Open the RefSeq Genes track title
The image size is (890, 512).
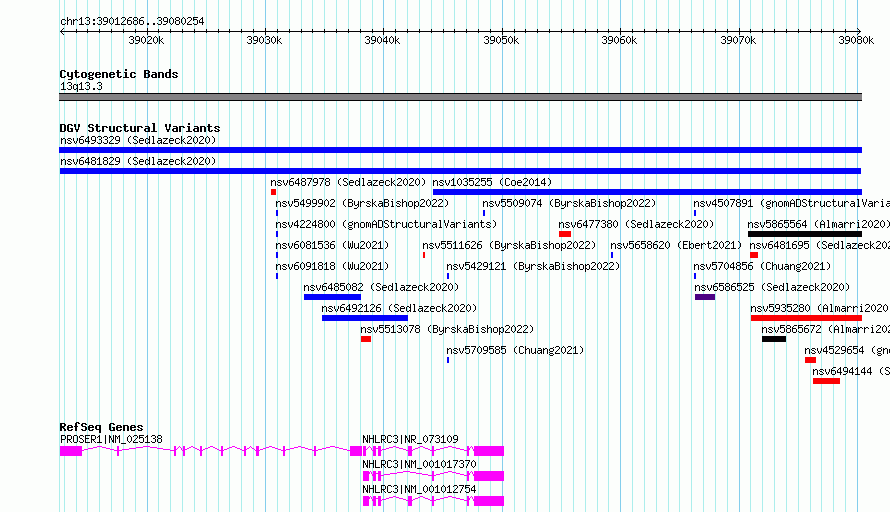[x=101, y=427]
